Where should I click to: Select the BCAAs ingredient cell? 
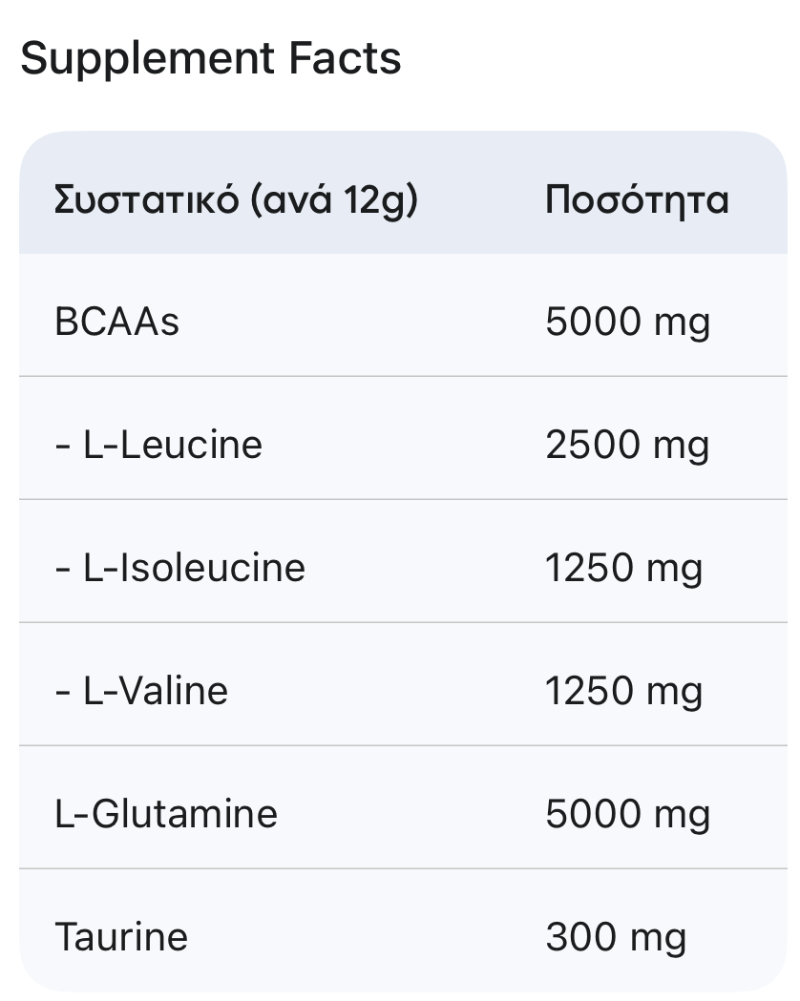point(117,321)
